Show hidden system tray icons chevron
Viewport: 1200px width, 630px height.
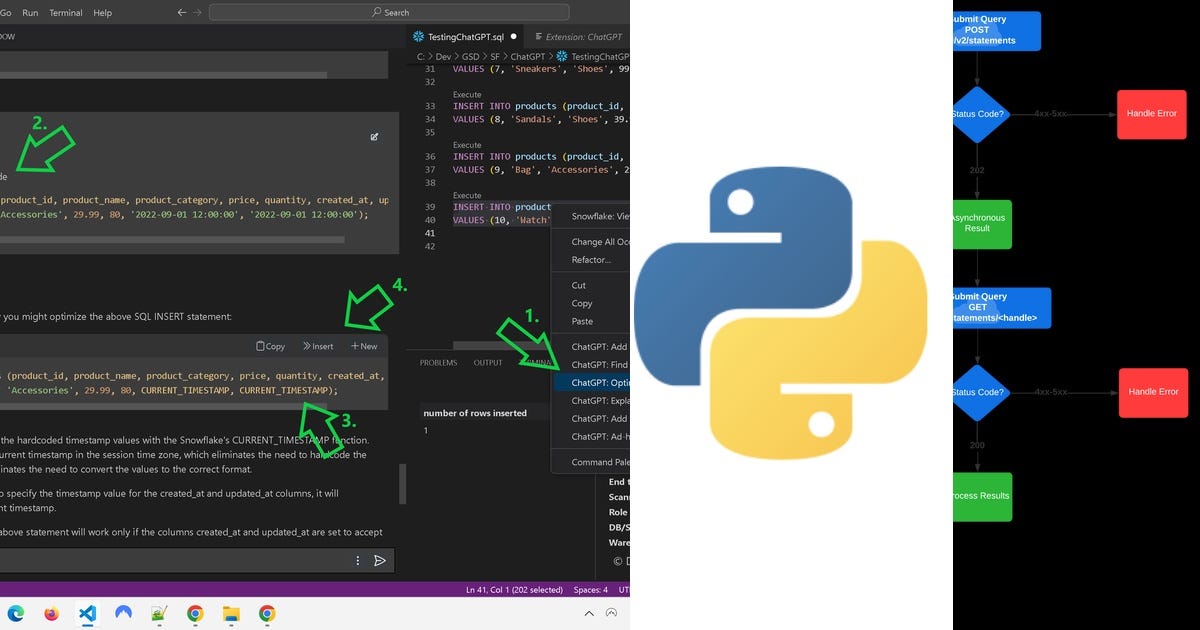tap(589, 613)
